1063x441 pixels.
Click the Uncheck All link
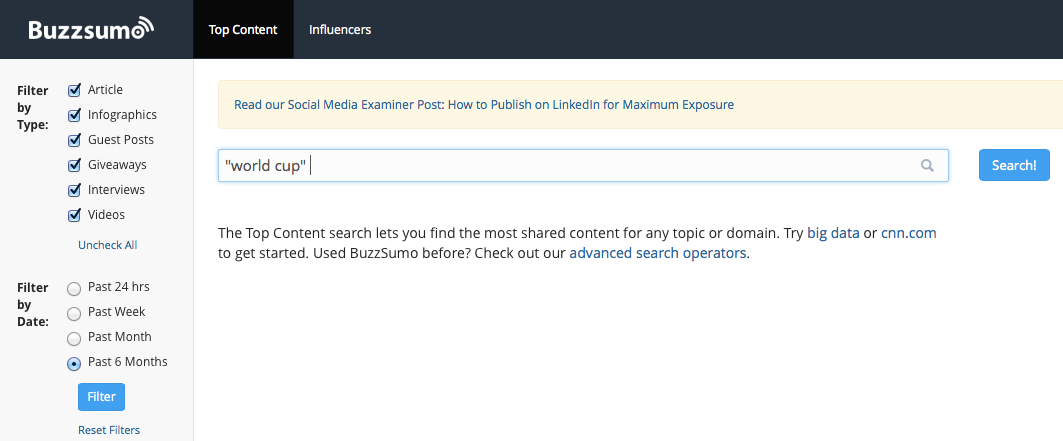(x=108, y=245)
